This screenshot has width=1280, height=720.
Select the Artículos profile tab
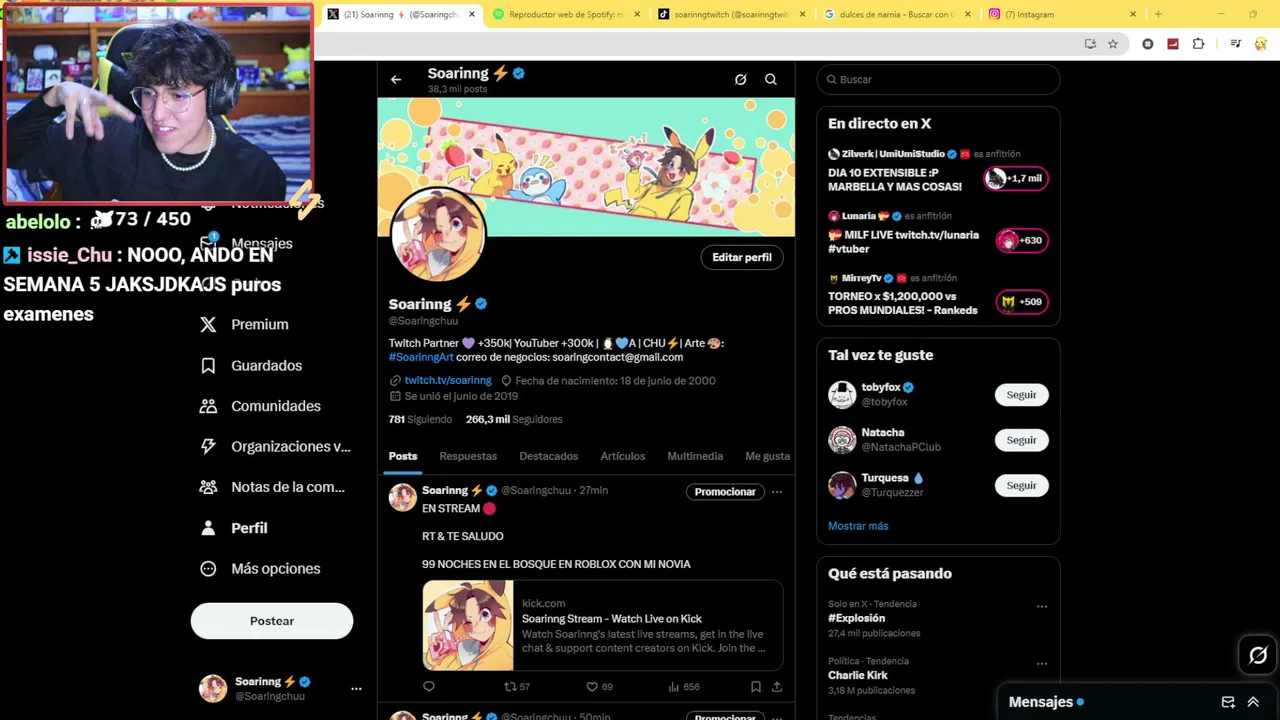coord(622,456)
